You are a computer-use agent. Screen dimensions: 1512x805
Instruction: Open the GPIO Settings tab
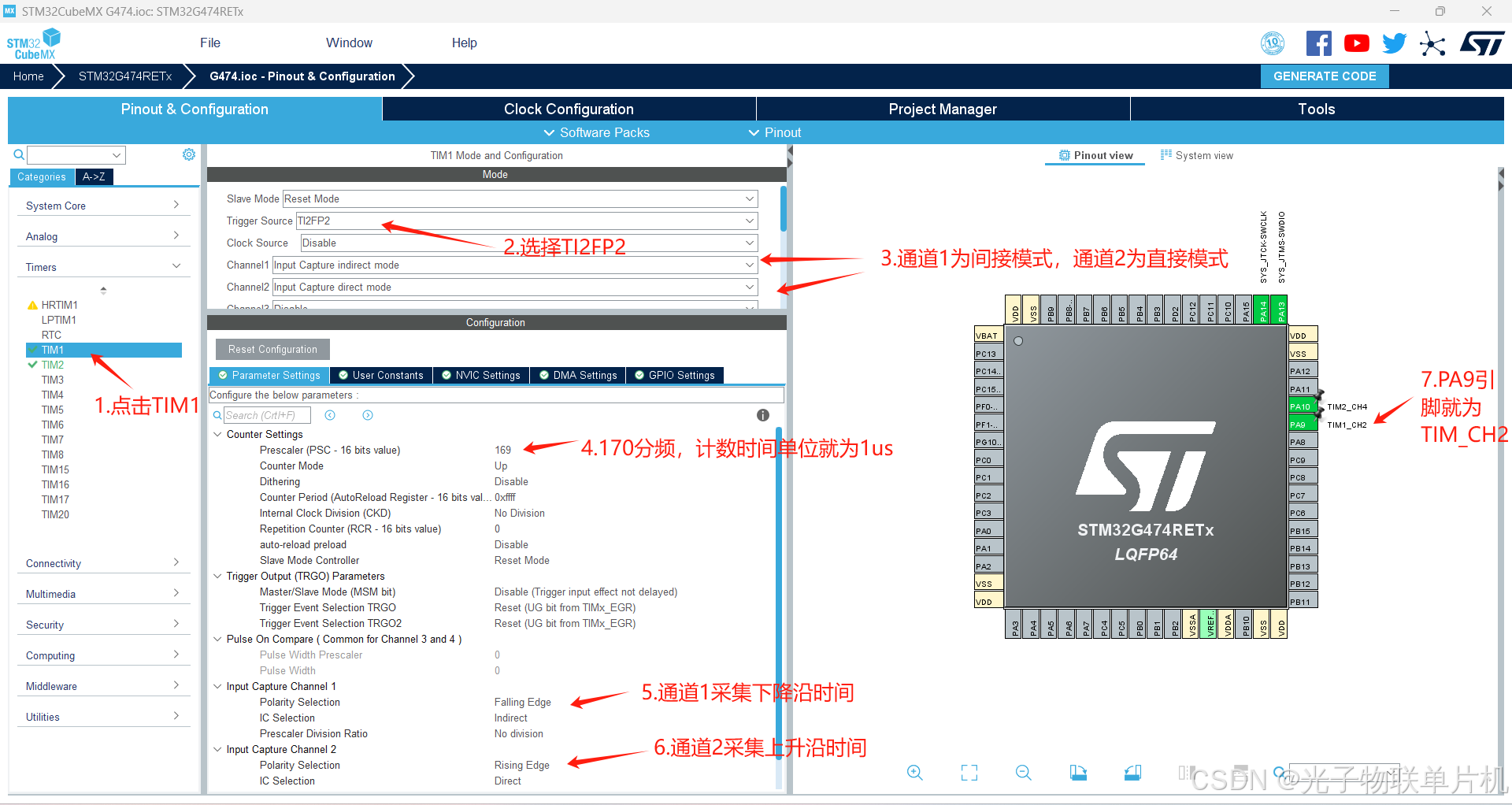point(675,375)
